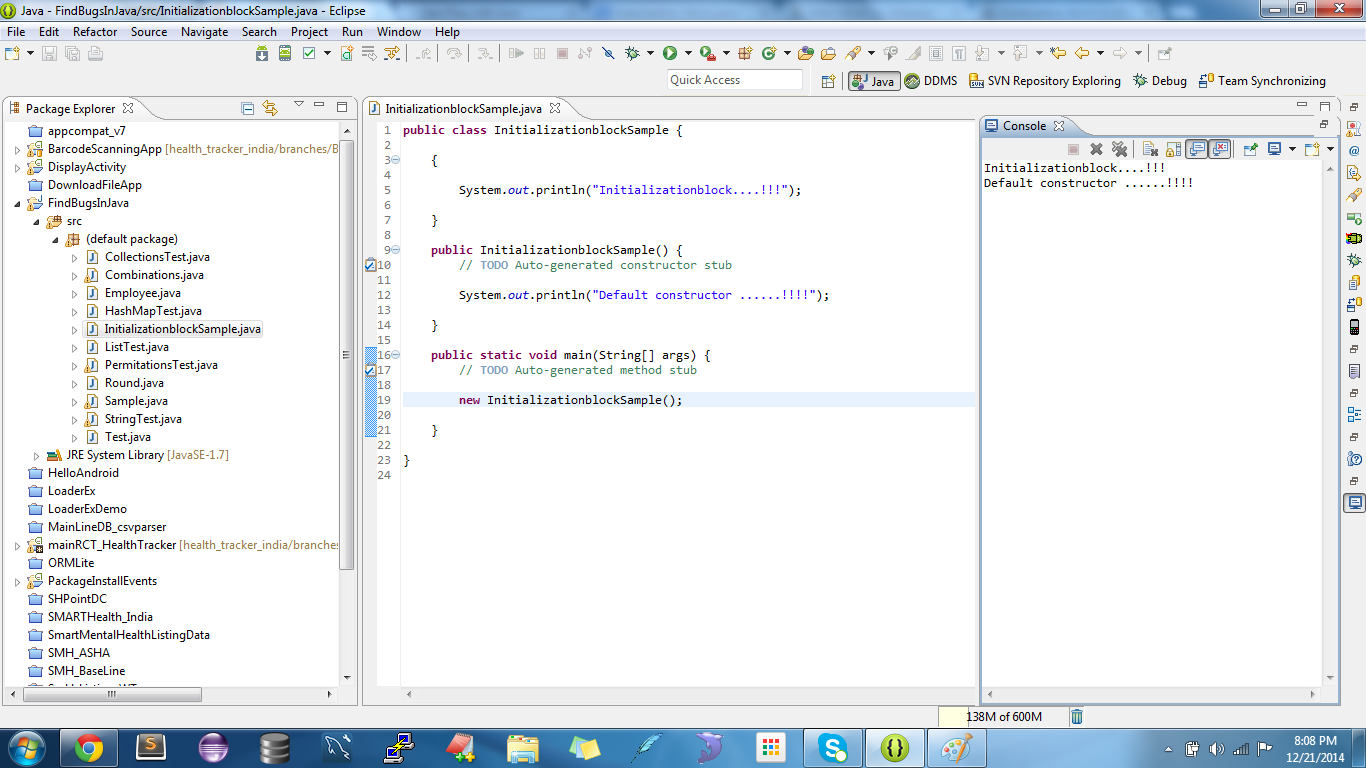This screenshot has height=768, width=1366.
Task: Select the InitializationblockSample.java editor tab
Action: 463,109
